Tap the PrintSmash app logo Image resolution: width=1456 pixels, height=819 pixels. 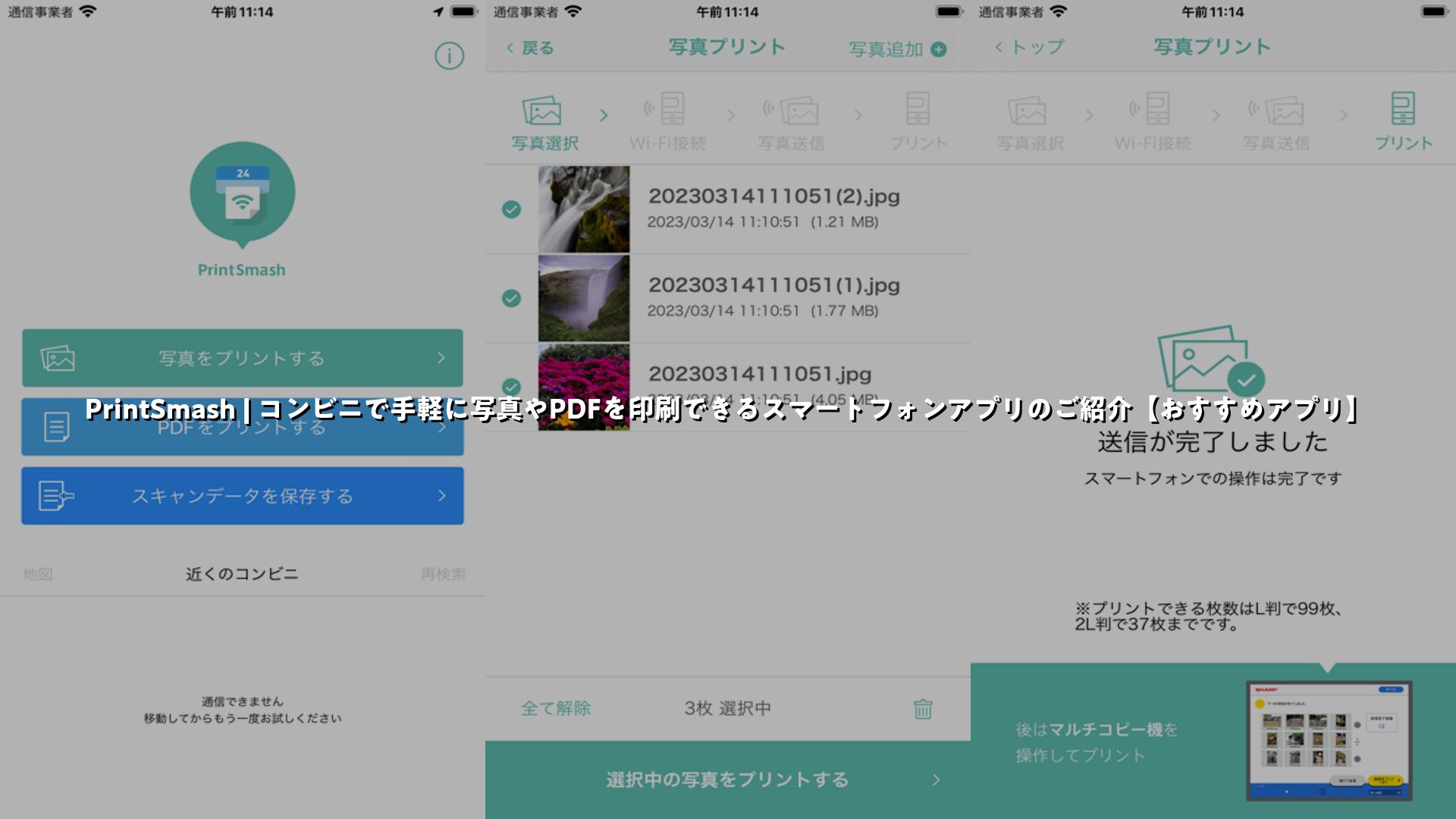[x=242, y=196]
